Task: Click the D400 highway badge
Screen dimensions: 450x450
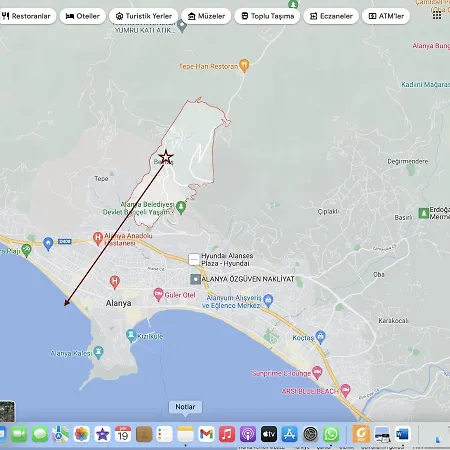Action: [65, 241]
